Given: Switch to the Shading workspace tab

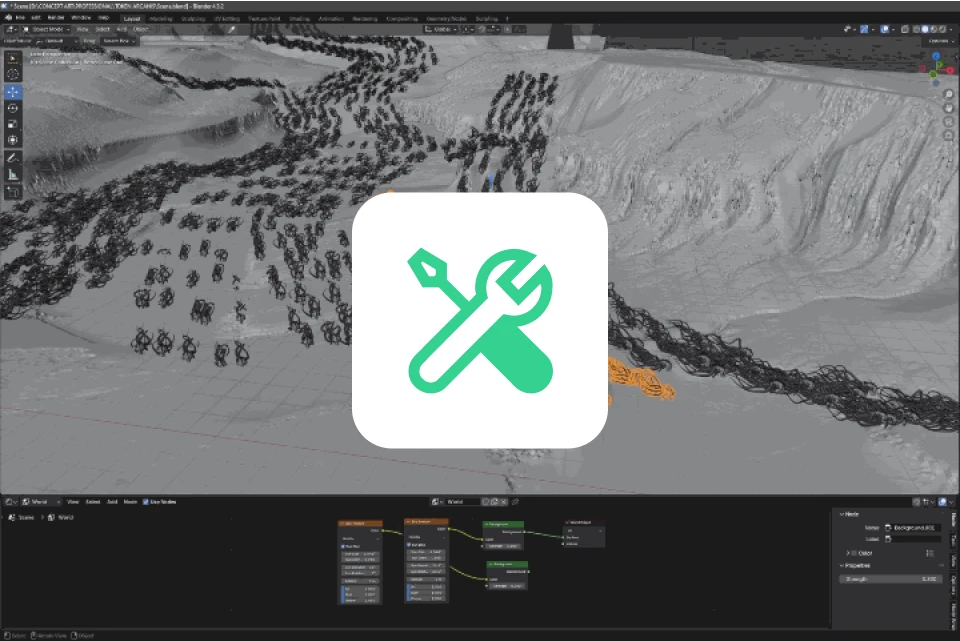Looking at the screenshot, I should coord(299,18).
